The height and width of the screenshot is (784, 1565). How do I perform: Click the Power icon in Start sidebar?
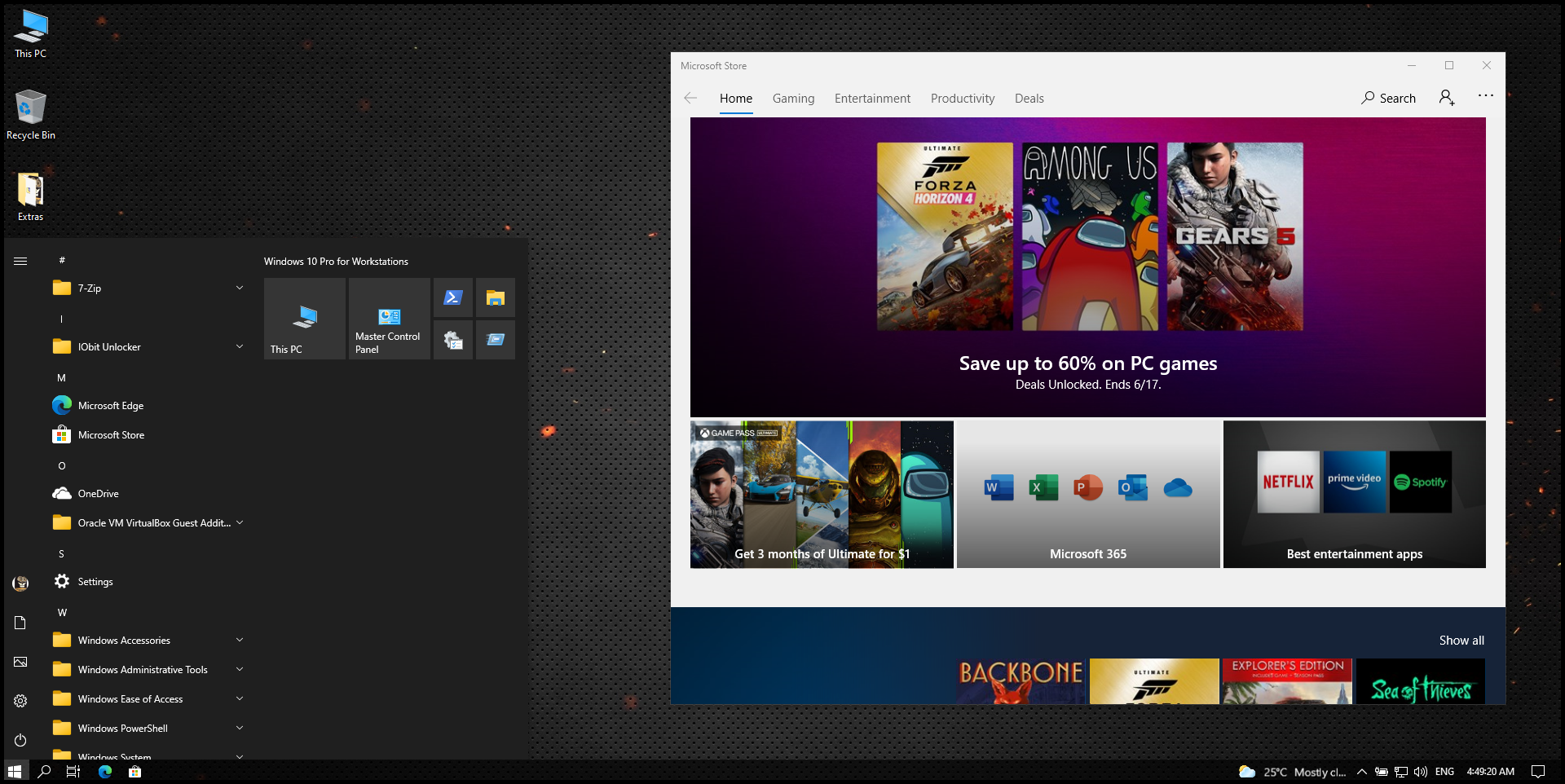pos(20,740)
